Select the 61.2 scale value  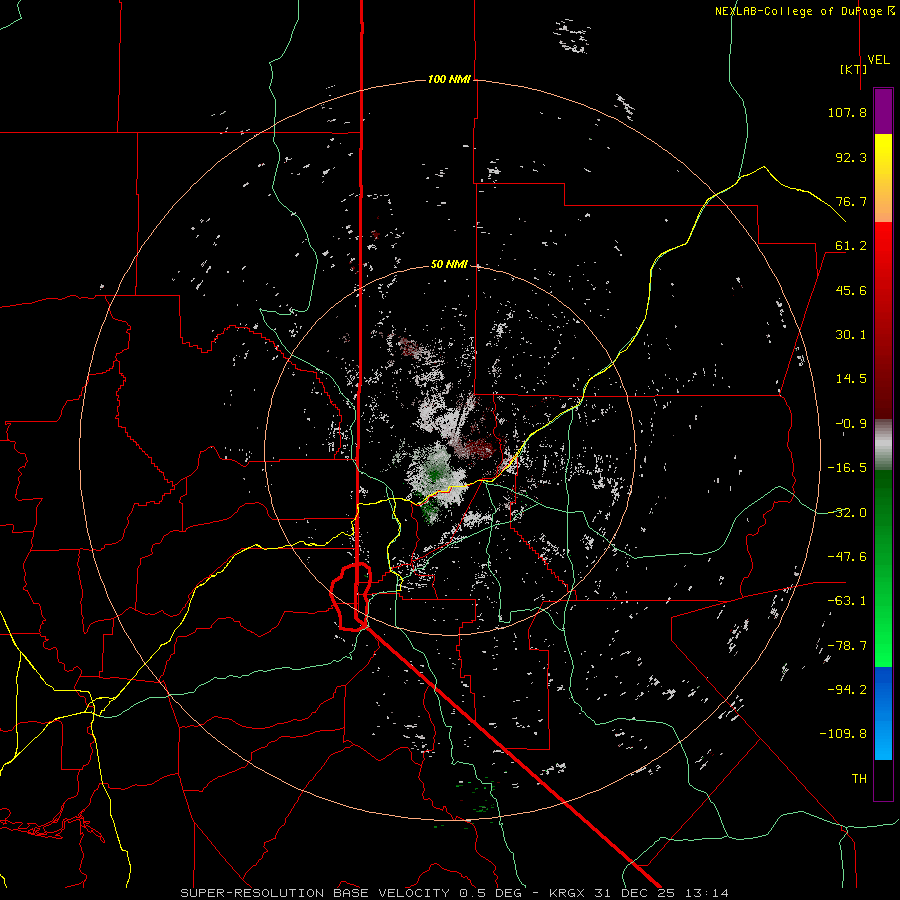tap(851, 246)
